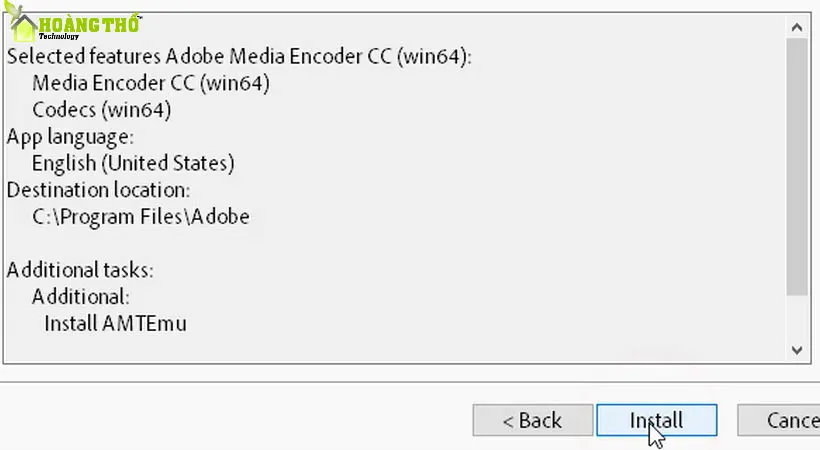820x450 pixels.
Task: Click the 'Destination location:' heading
Action: 98,189
